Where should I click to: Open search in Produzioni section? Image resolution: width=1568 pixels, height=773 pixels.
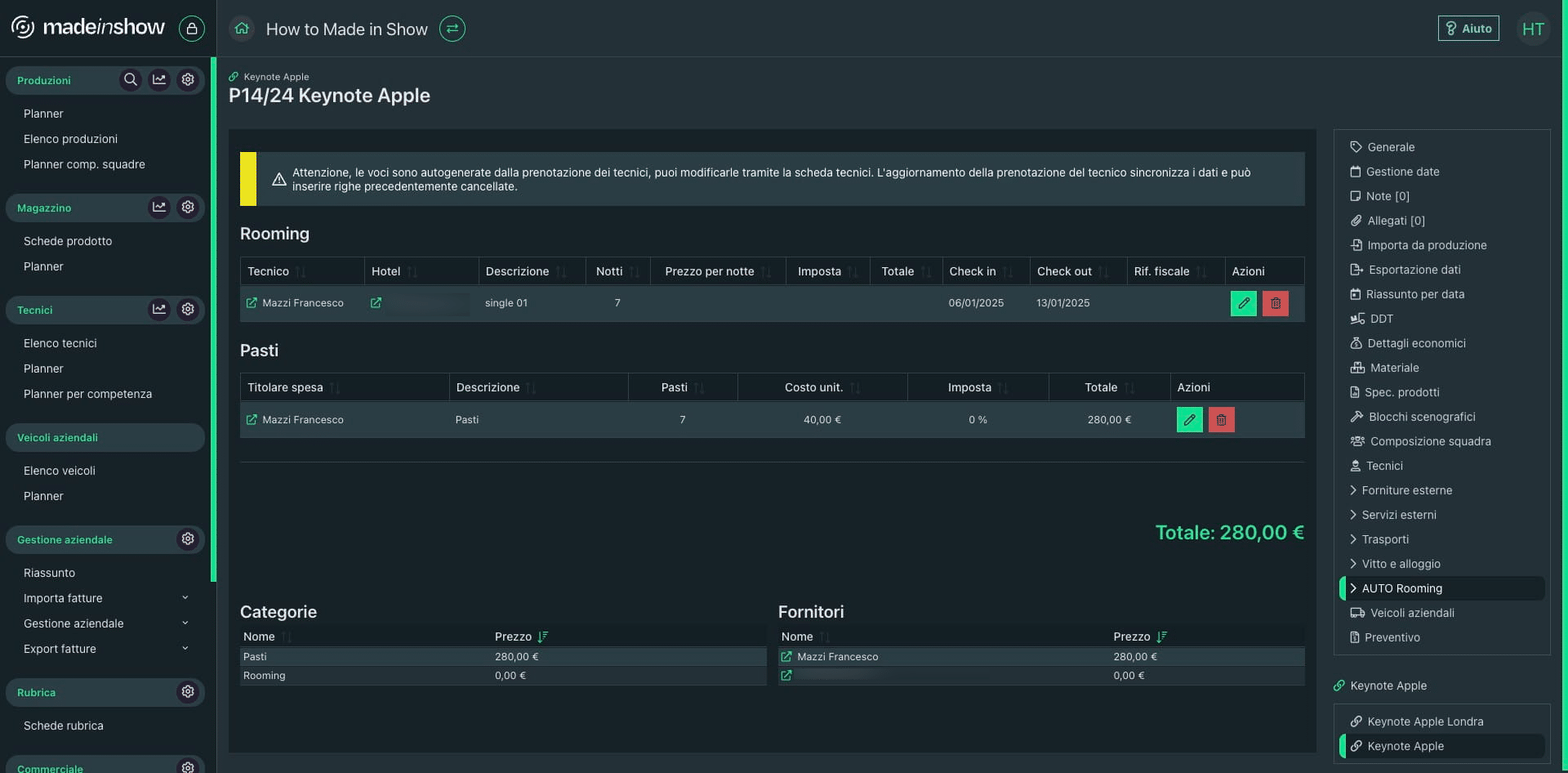click(131, 80)
